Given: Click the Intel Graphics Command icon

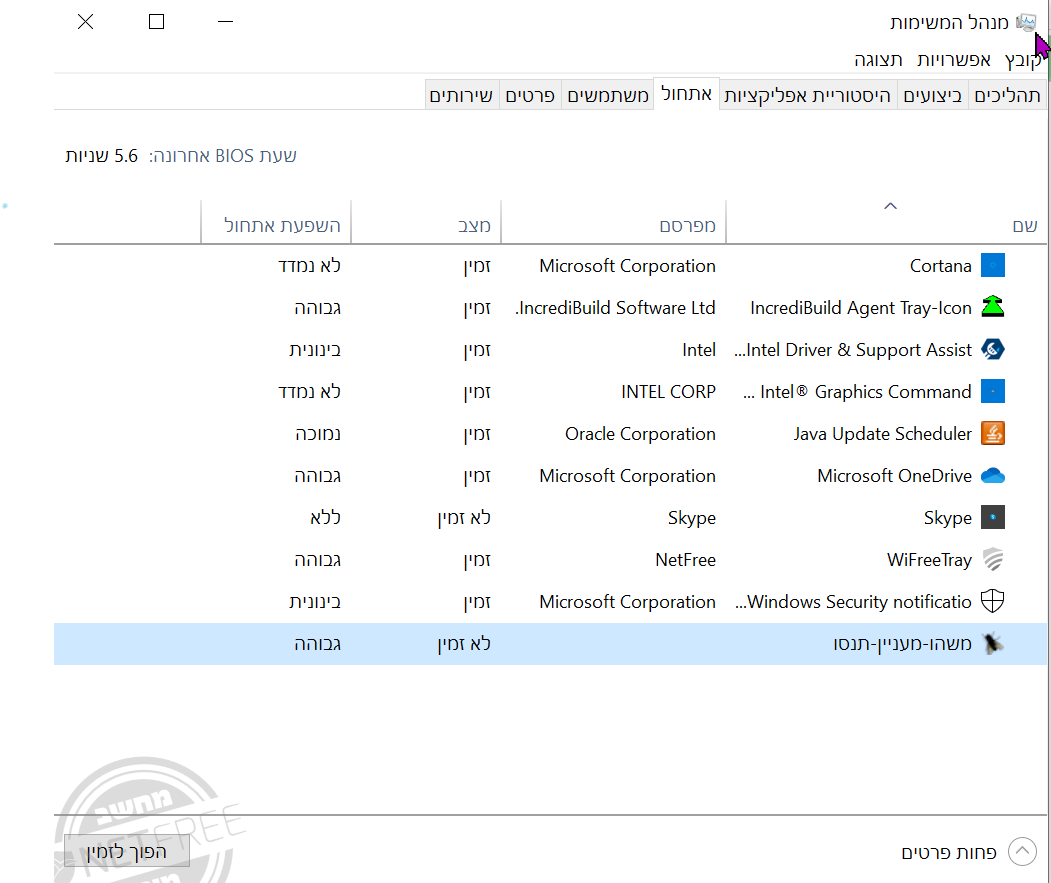Looking at the screenshot, I should [992, 392].
